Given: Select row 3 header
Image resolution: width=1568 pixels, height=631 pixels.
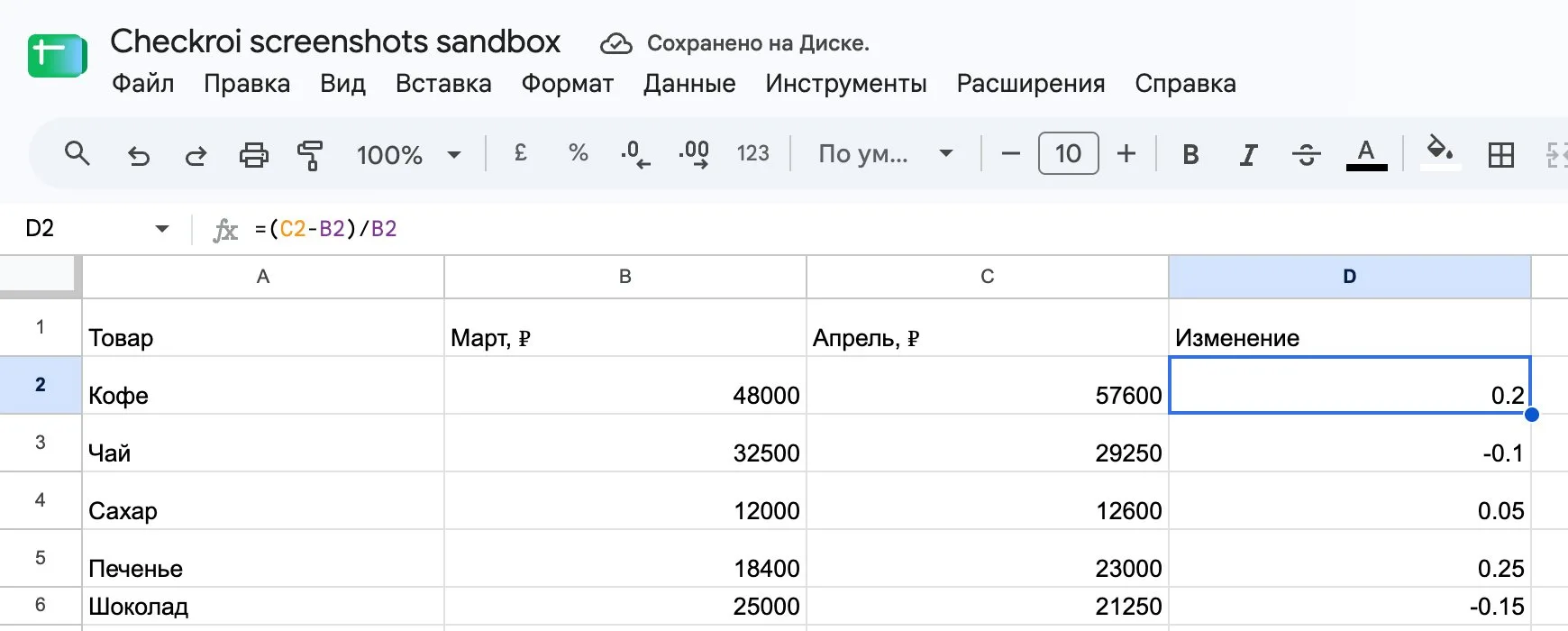Looking at the screenshot, I should (41, 443).
